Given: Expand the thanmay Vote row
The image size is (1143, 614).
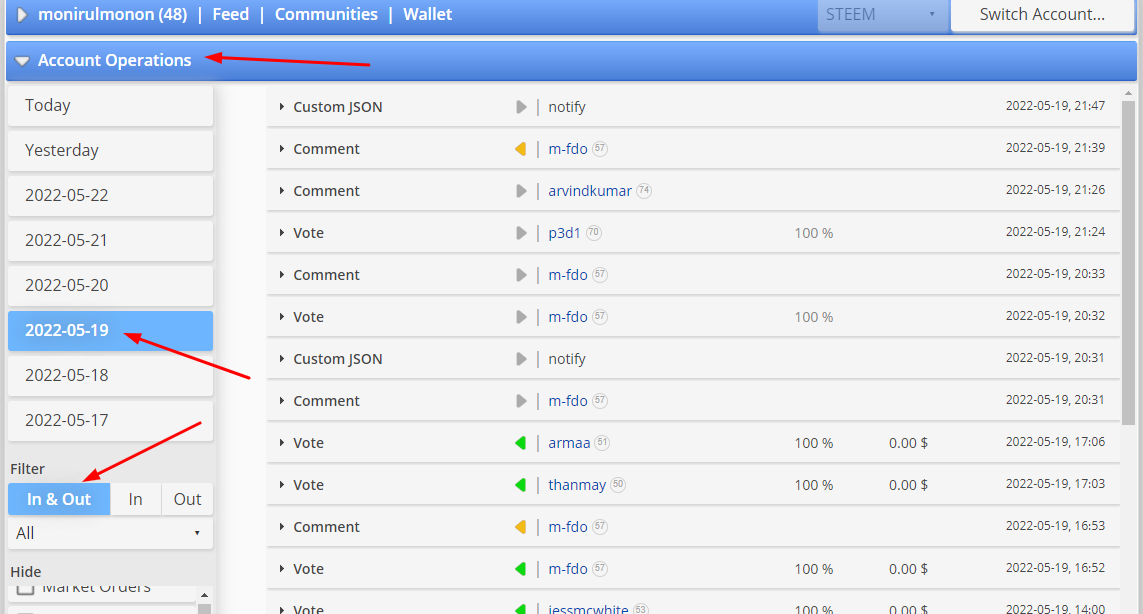Looking at the screenshot, I should tap(281, 485).
